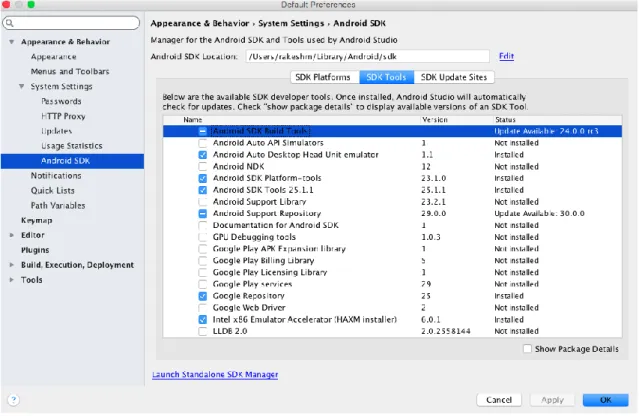Check Google Play Licensing Library
Screen dimensions: 639x417
[203, 273]
